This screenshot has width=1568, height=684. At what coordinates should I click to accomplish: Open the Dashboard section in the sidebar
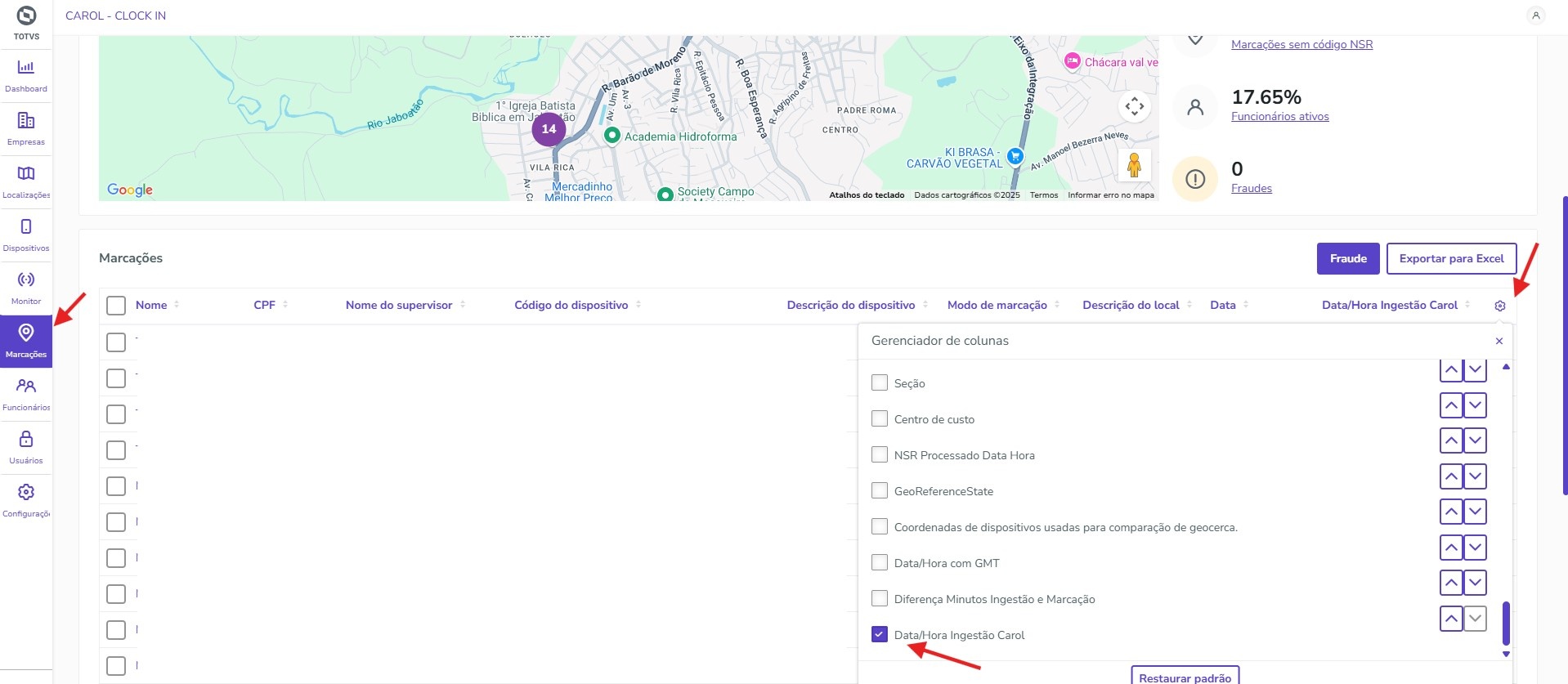click(x=26, y=76)
